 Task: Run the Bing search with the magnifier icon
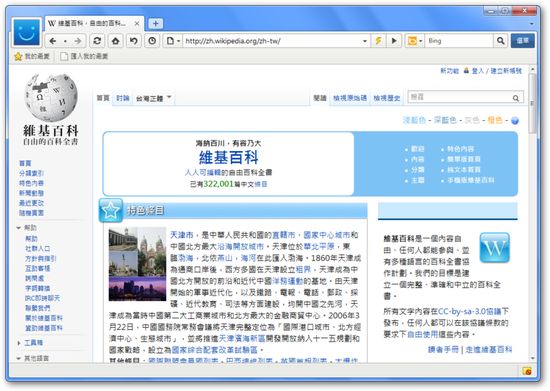tap(501, 41)
